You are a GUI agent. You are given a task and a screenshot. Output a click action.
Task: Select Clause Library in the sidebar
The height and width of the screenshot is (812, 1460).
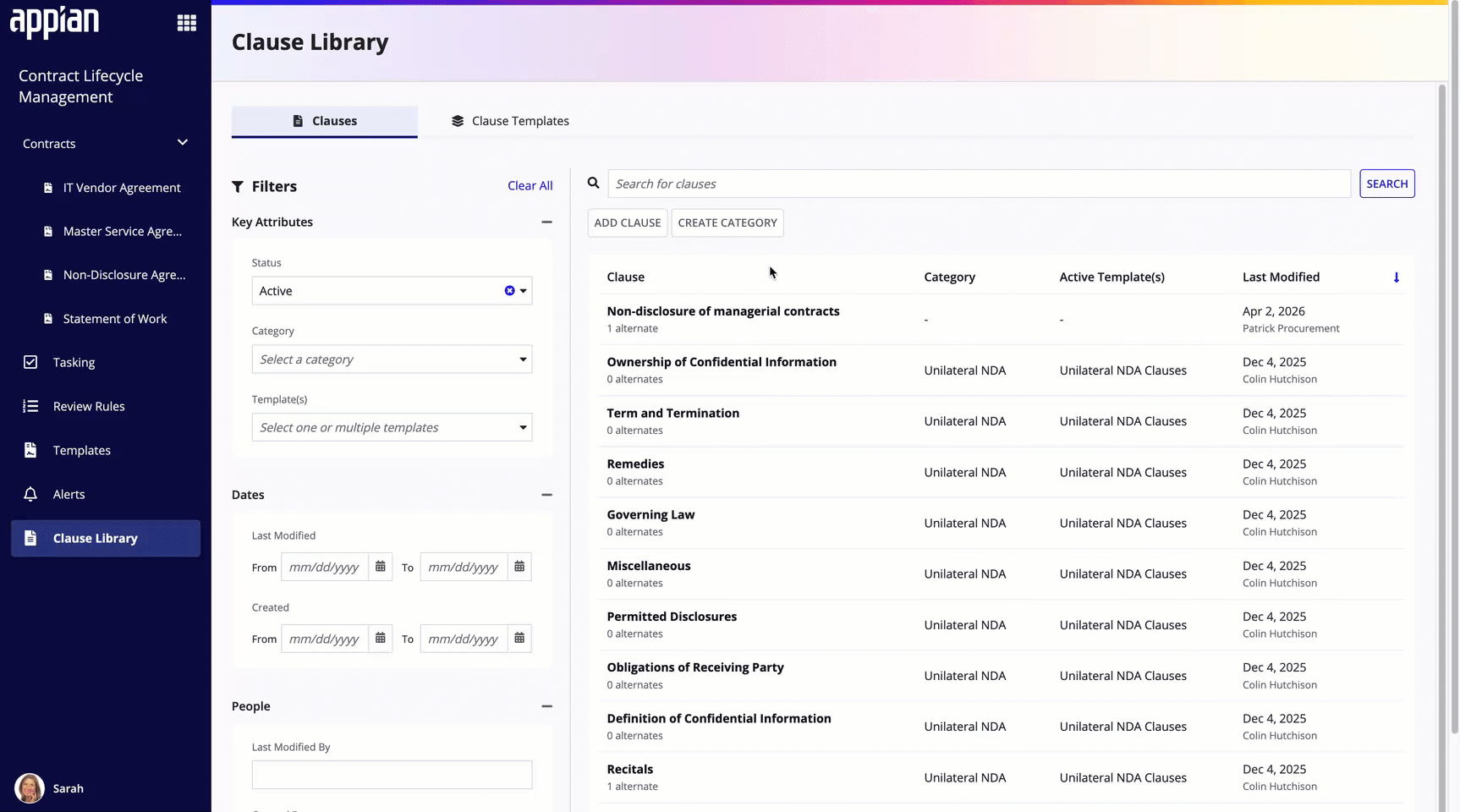[x=106, y=538]
